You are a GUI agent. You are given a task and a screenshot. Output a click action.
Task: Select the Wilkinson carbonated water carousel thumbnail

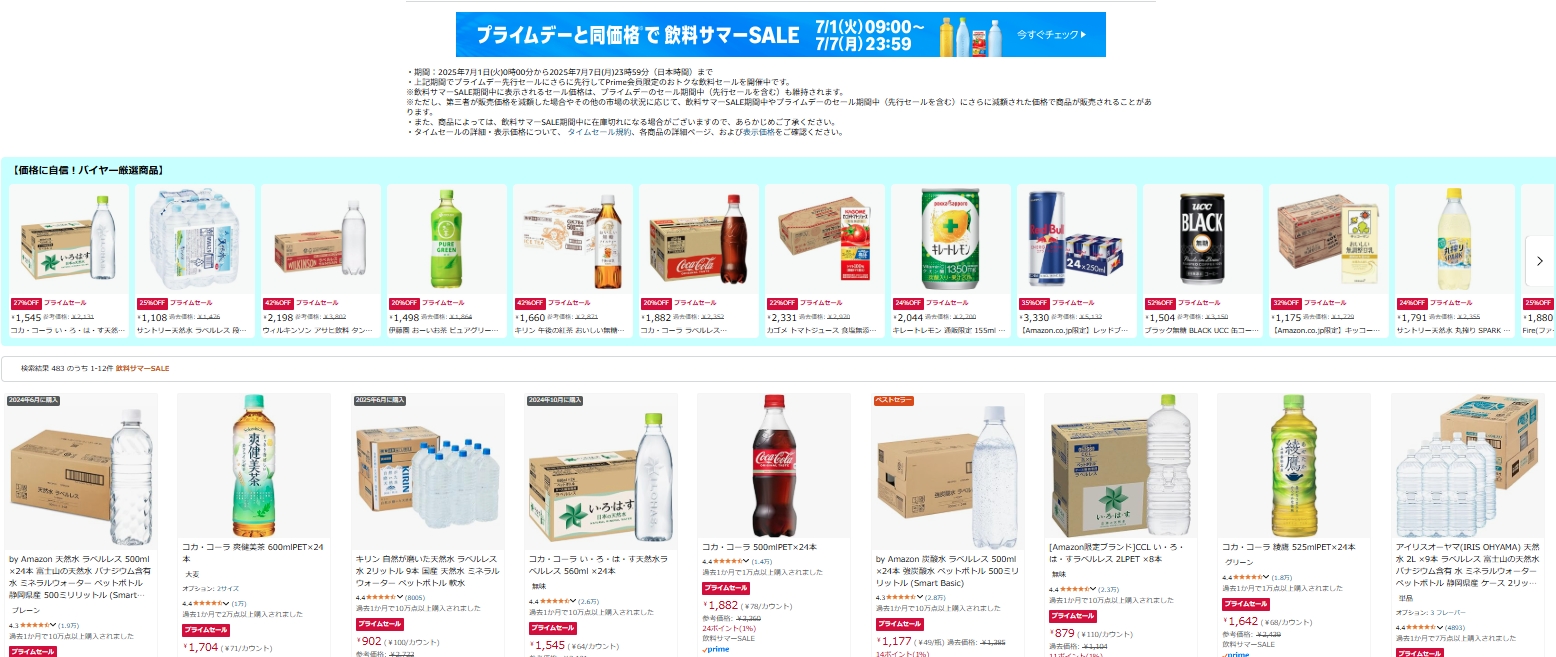[x=321, y=239]
